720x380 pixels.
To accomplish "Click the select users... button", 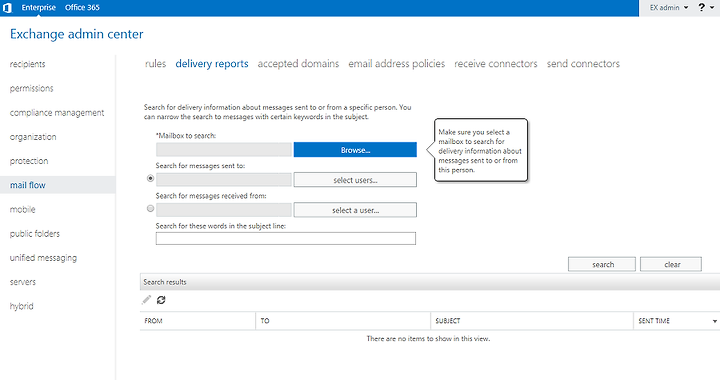I will coord(355,180).
